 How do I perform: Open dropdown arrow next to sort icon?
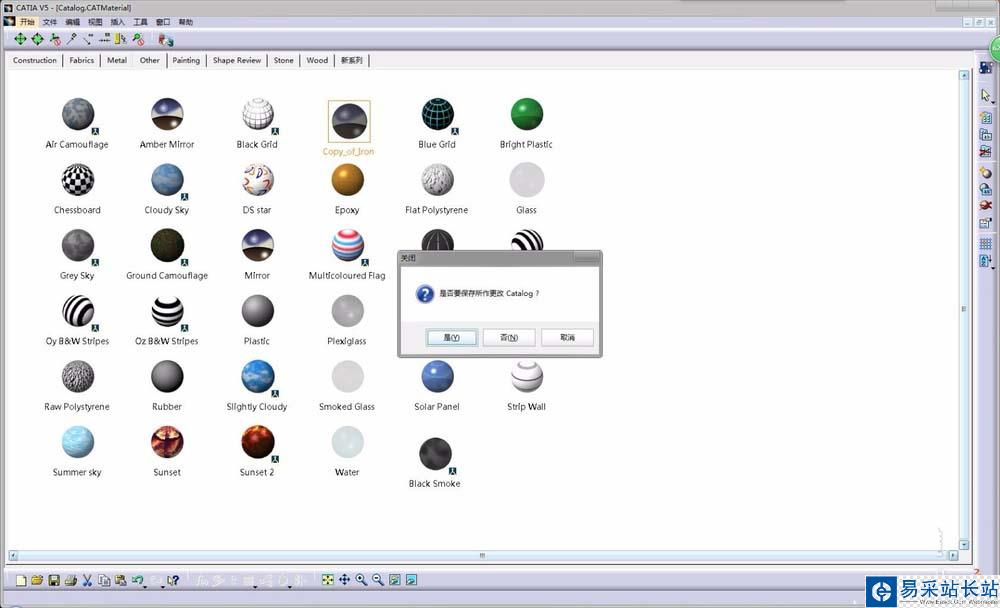click(x=993, y=269)
